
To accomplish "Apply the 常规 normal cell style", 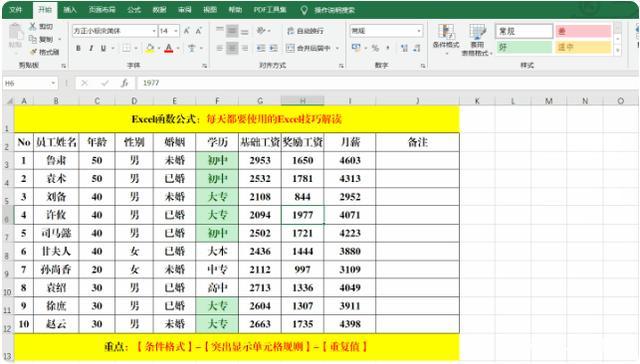I will 524,31.
